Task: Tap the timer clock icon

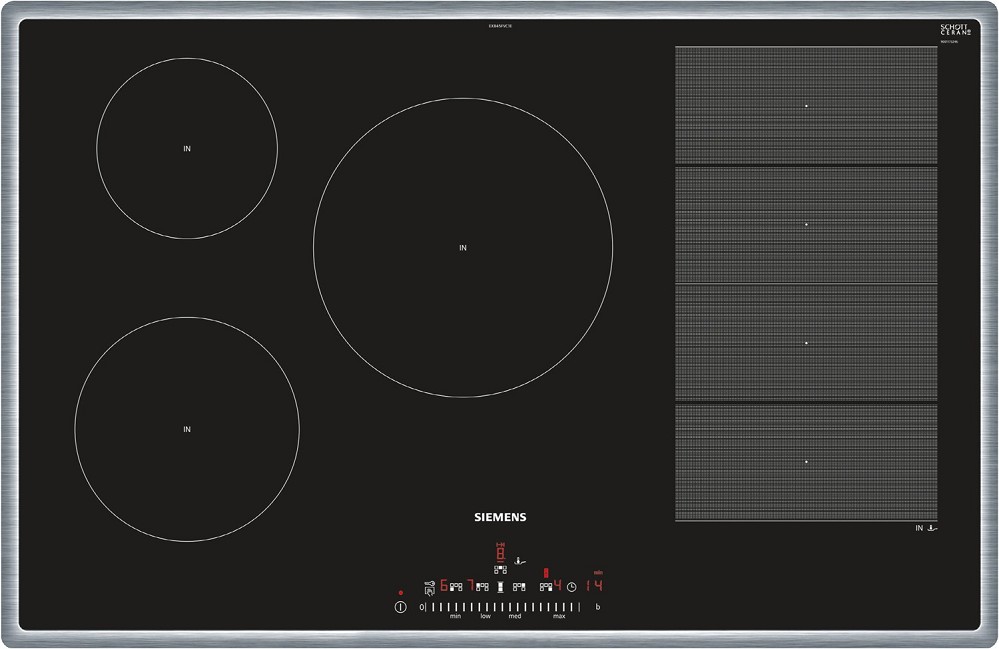Action: point(572,587)
